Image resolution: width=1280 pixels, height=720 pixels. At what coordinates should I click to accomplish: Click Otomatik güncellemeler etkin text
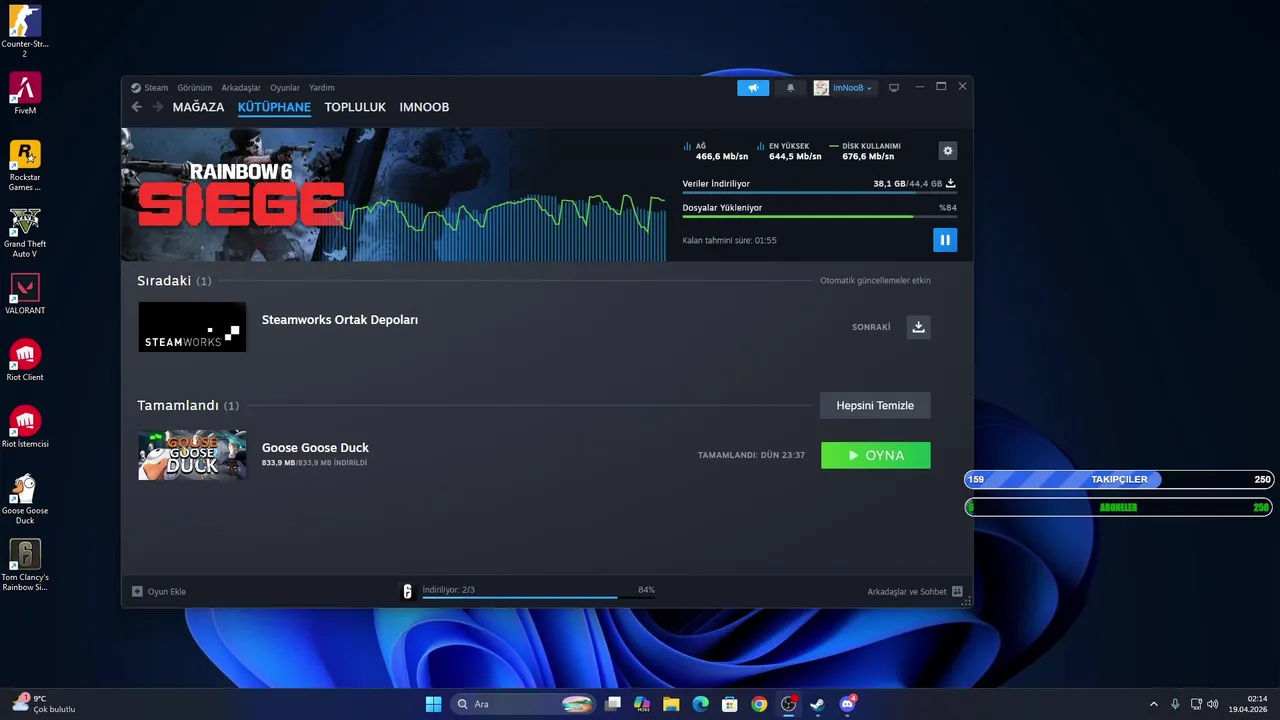[x=875, y=281]
